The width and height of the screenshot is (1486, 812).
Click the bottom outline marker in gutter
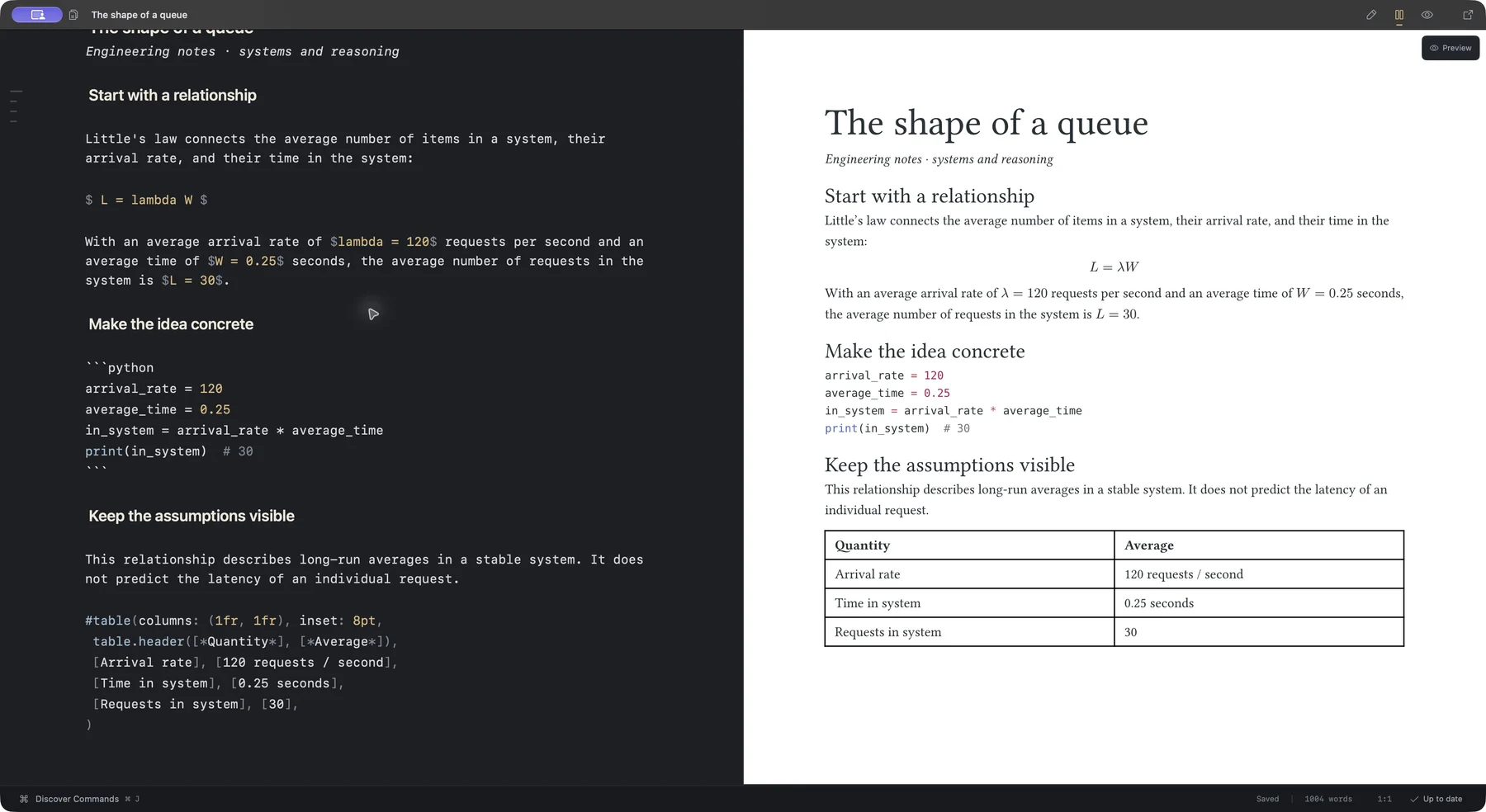[x=13, y=122]
